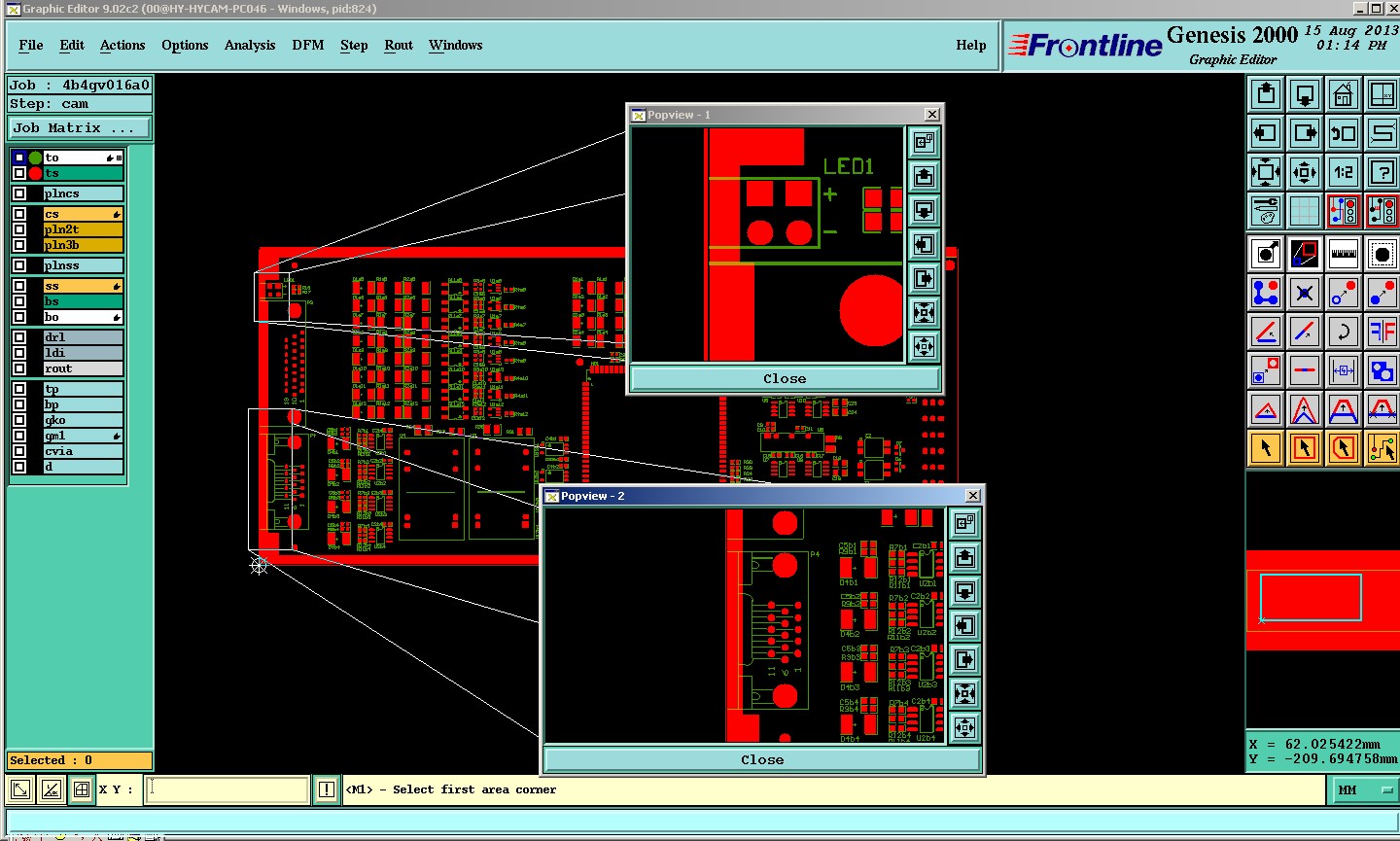
Task: Click the green color circle of layer to
Action: [x=35, y=158]
